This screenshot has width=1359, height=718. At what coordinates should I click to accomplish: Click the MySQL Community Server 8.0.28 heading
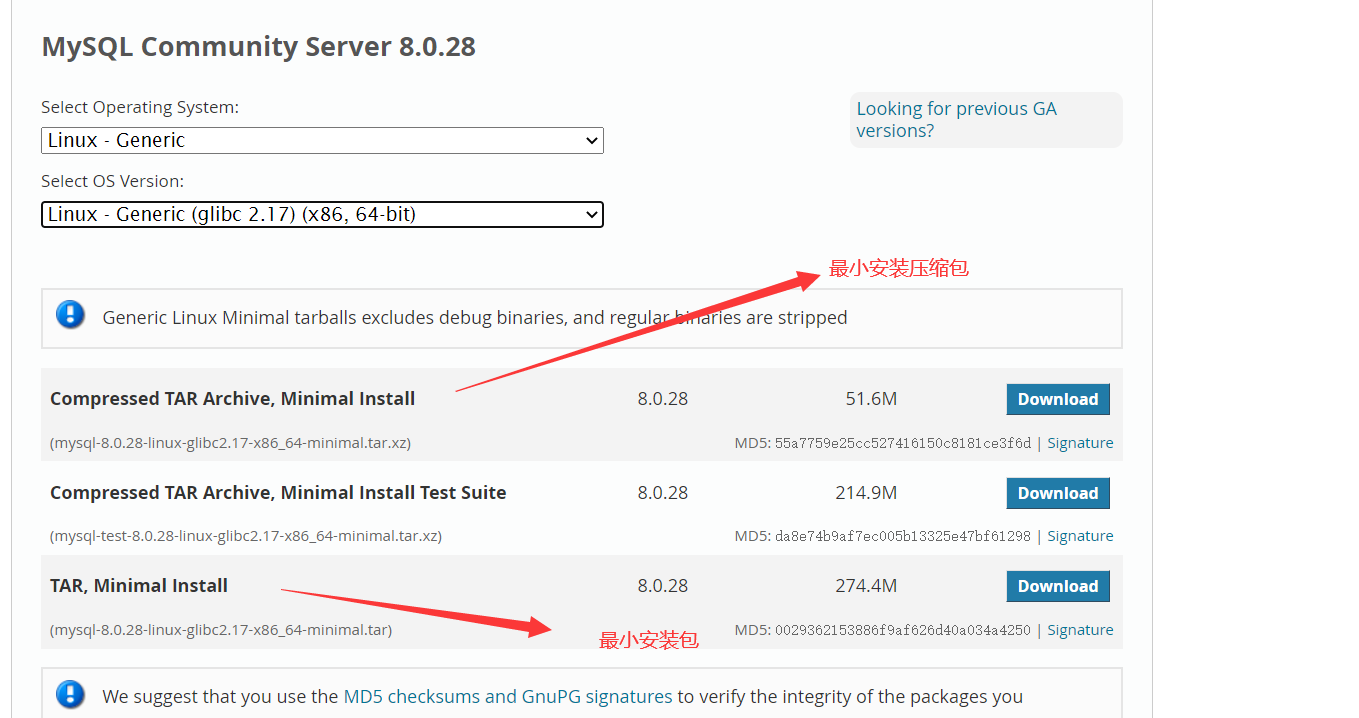(x=258, y=46)
